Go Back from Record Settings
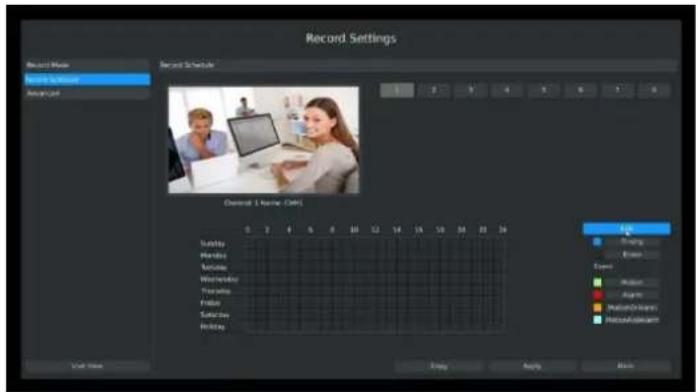The width and height of the screenshot is (698, 392). click(625, 366)
